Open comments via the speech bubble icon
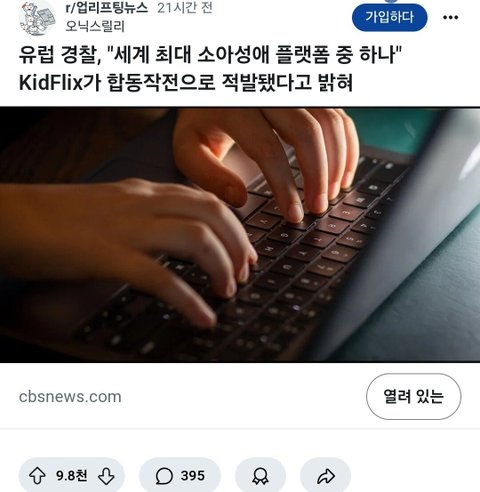The height and width of the screenshot is (492, 480). coord(164,476)
